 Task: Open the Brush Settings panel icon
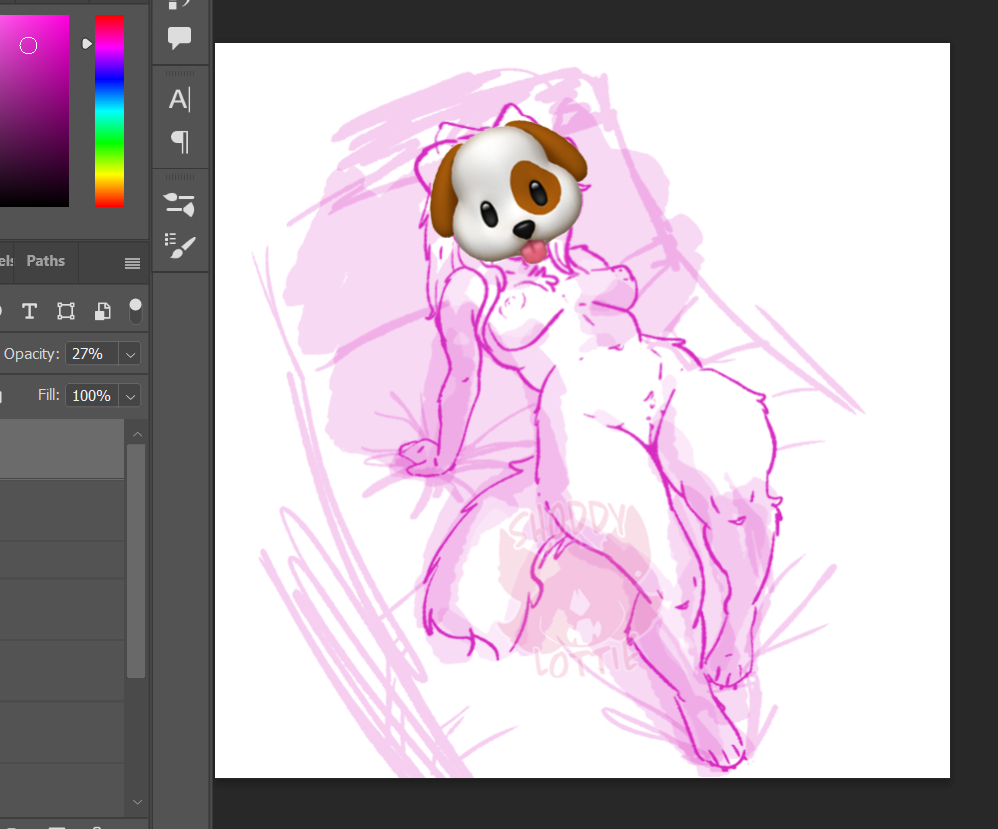[179, 204]
